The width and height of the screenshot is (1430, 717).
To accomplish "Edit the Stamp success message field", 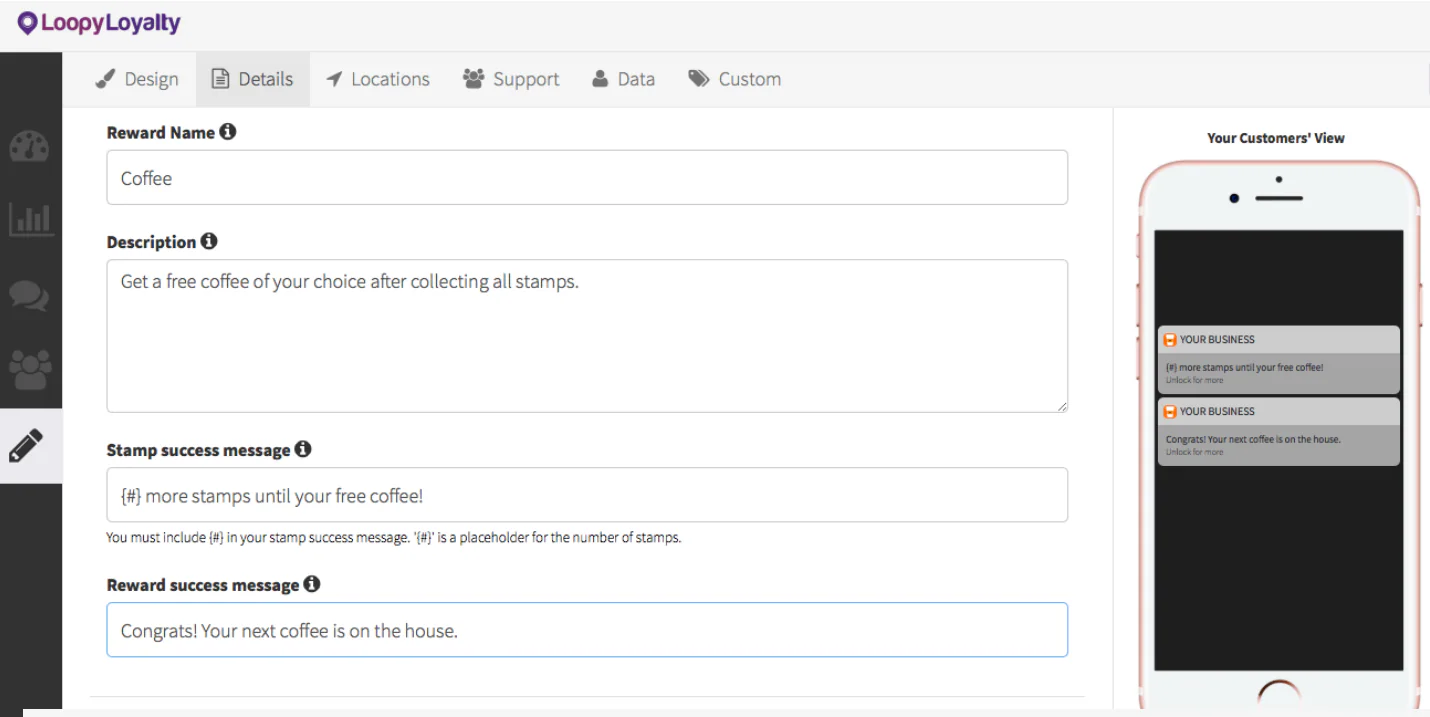I will (x=587, y=495).
